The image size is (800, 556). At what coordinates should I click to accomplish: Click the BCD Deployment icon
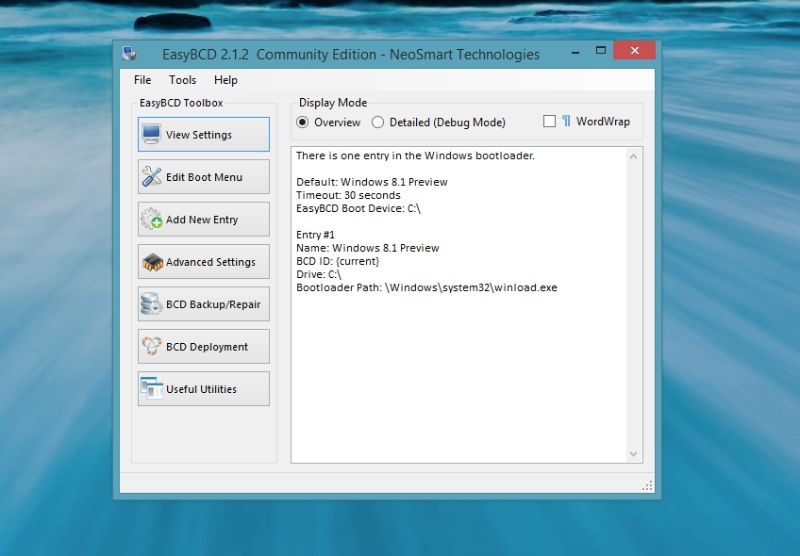[x=152, y=347]
